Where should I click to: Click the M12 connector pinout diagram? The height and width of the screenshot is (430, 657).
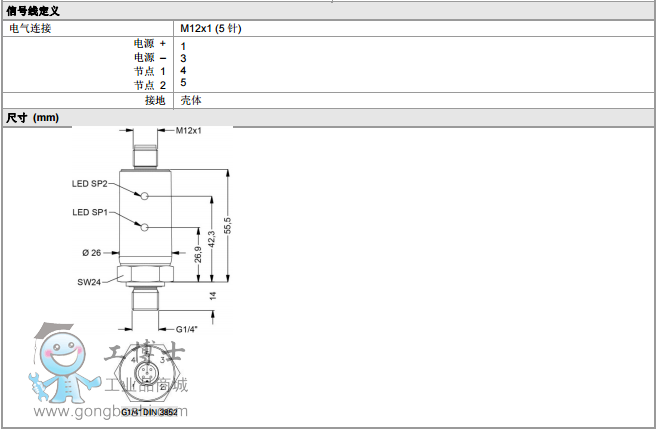pos(147,378)
